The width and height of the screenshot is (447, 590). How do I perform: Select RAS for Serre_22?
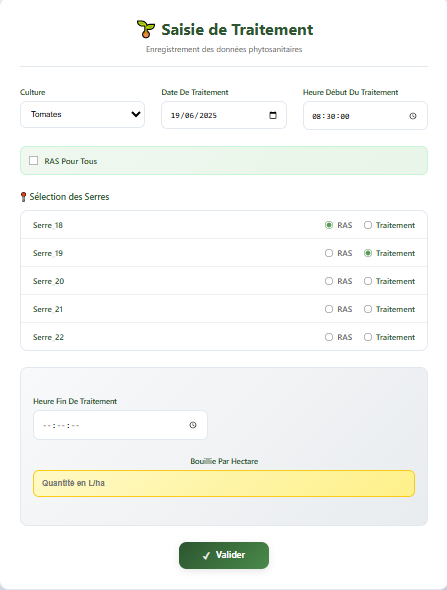[x=329, y=337]
